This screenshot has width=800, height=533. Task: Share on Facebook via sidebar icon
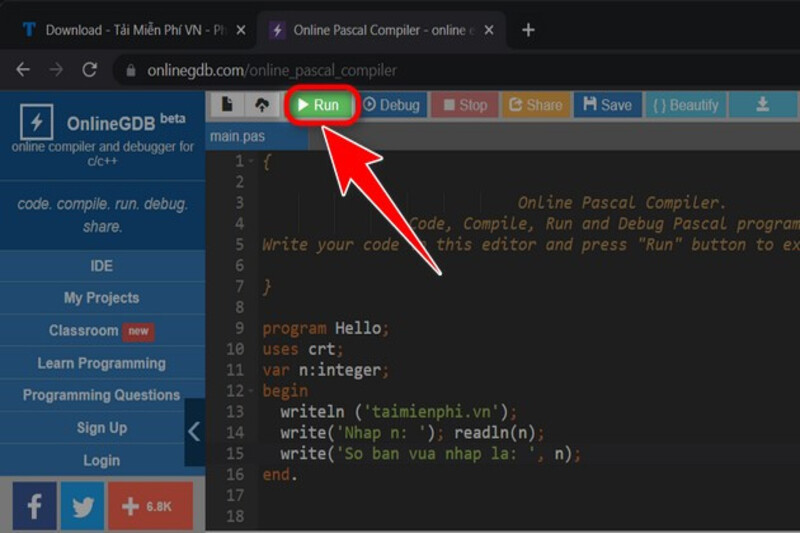point(33,506)
